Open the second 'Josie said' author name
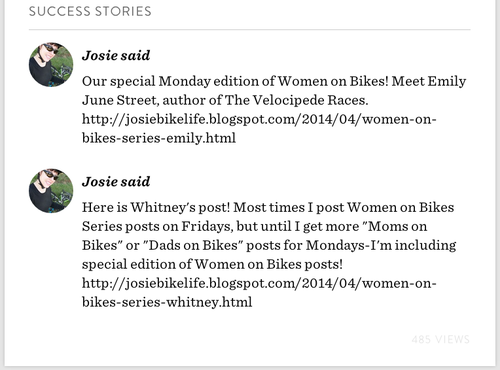 (x=116, y=181)
